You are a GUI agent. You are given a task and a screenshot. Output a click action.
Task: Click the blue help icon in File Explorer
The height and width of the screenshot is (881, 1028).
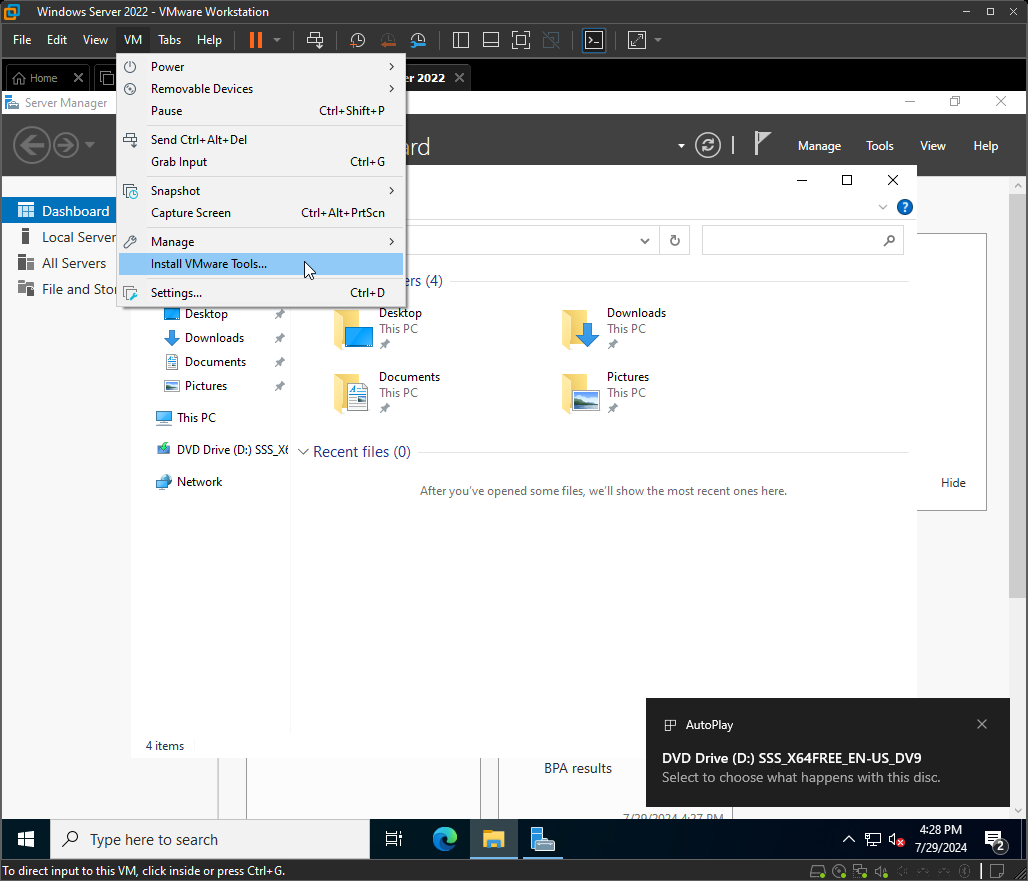pos(905,207)
